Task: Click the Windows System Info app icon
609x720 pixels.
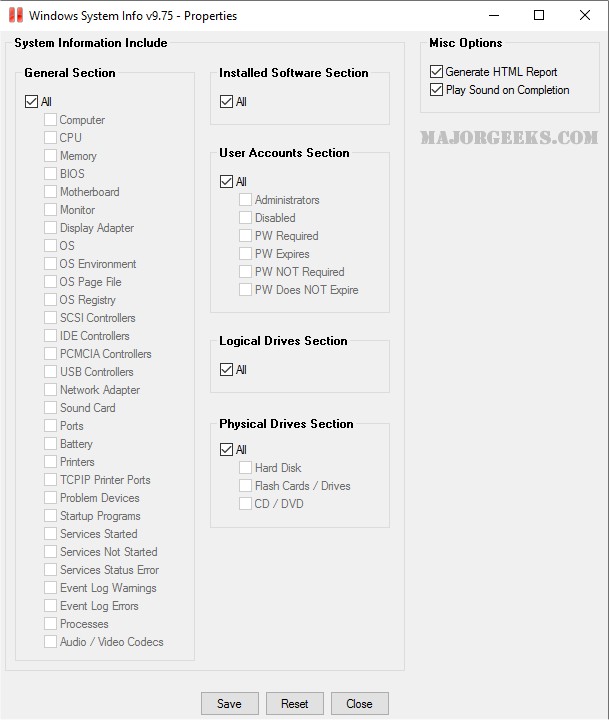Action: pyautogui.click(x=15, y=16)
